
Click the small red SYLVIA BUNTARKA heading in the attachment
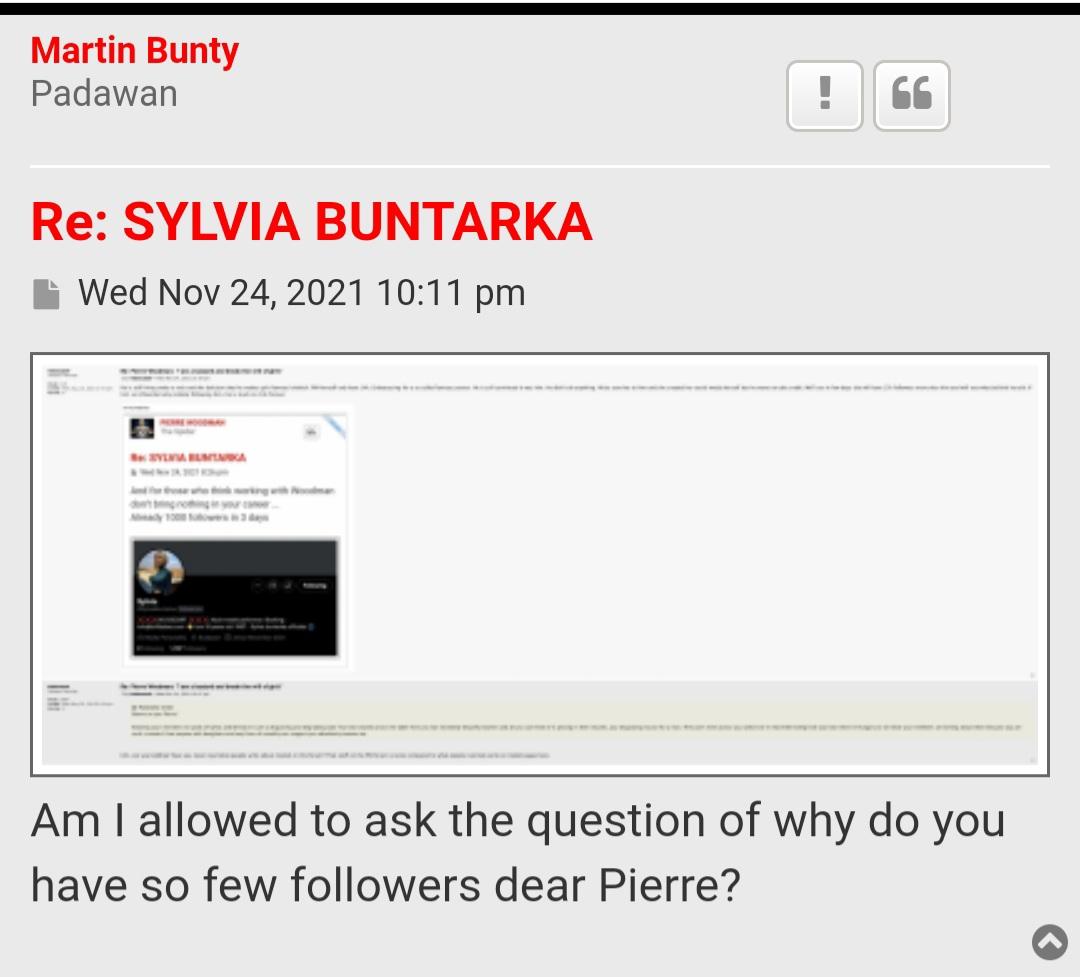tap(188, 457)
